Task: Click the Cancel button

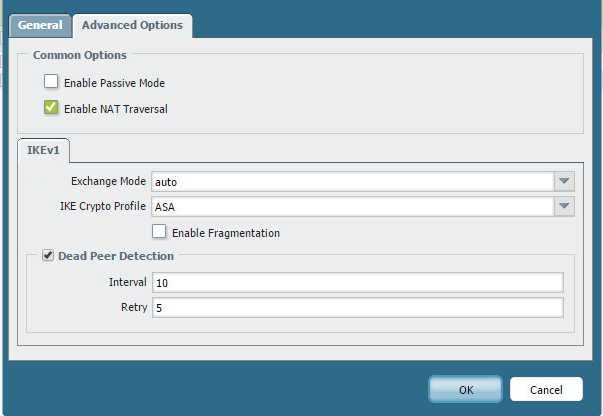Action: click(x=545, y=388)
